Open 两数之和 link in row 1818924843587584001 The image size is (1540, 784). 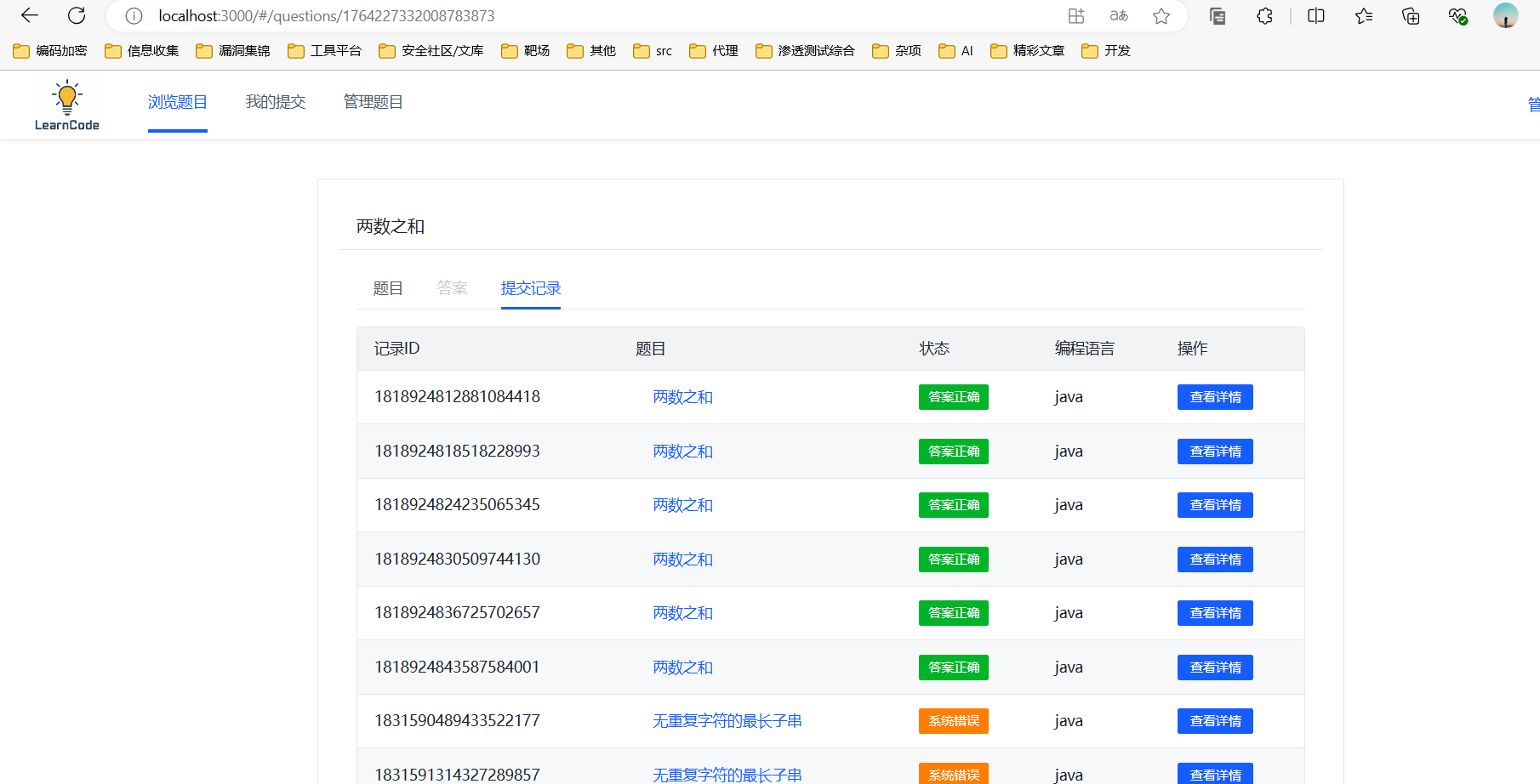[683, 668]
